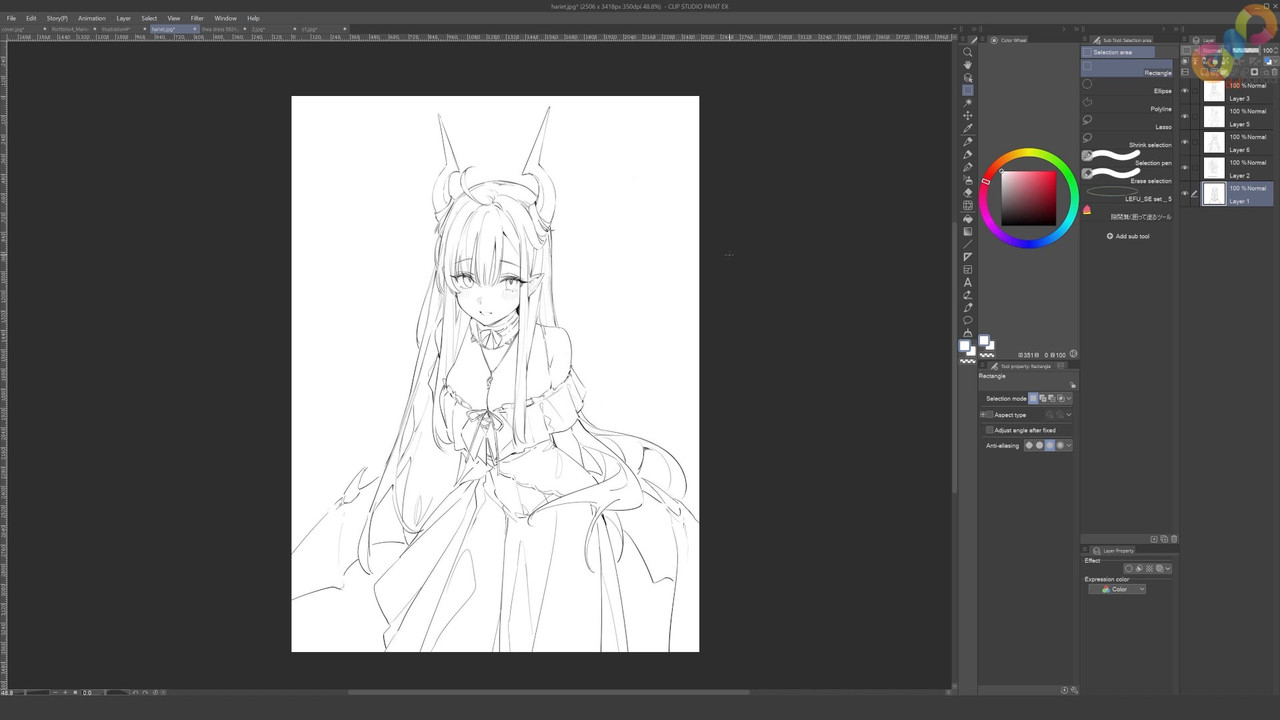Viewport: 1280px width, 720px height.
Task: Hide Layer 1 with its eye icon
Action: (1185, 194)
